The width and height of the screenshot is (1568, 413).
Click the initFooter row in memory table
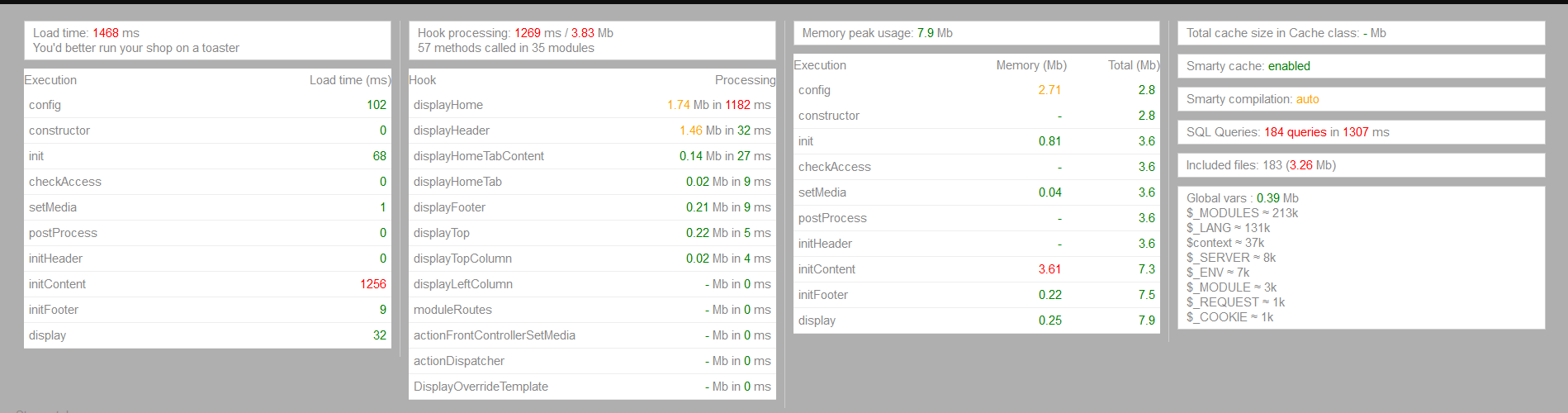pyautogui.click(x=977, y=295)
